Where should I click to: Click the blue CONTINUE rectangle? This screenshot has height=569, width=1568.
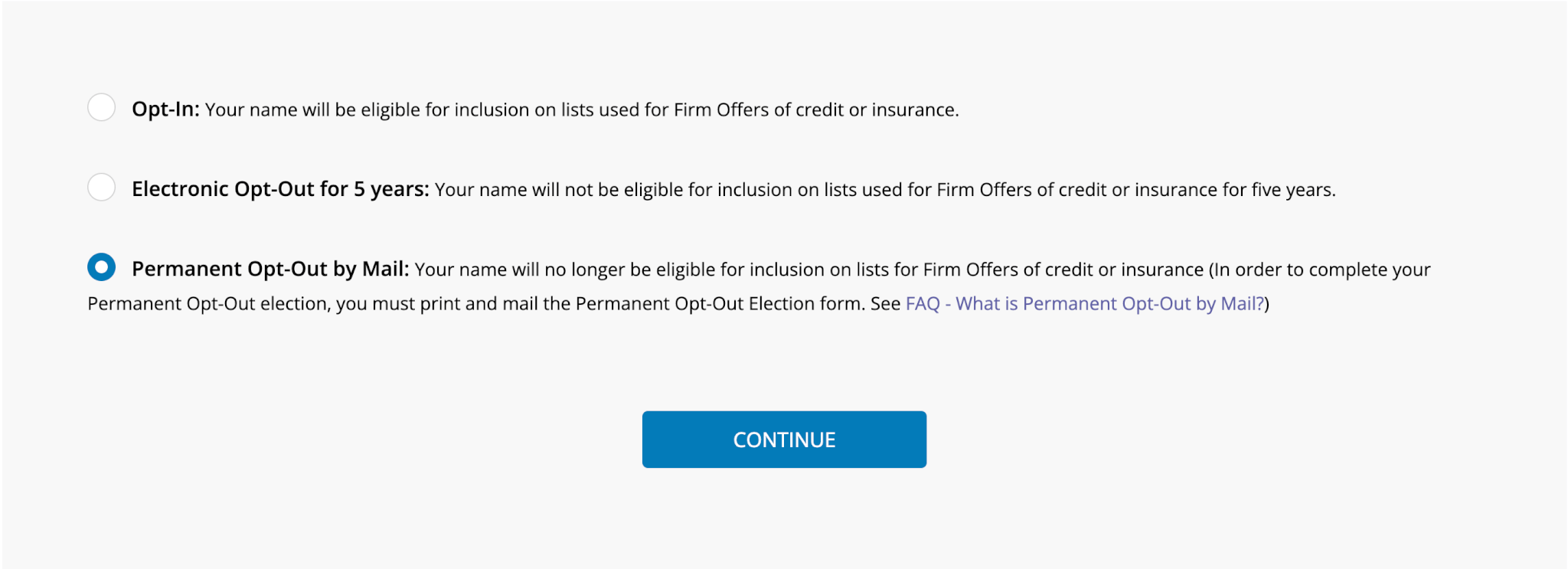(783, 439)
